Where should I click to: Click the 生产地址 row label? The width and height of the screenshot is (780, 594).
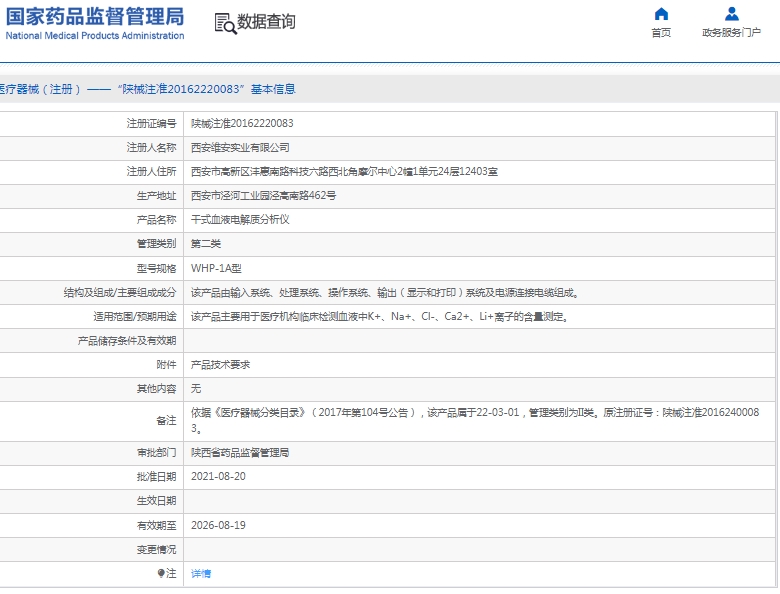coord(156,196)
